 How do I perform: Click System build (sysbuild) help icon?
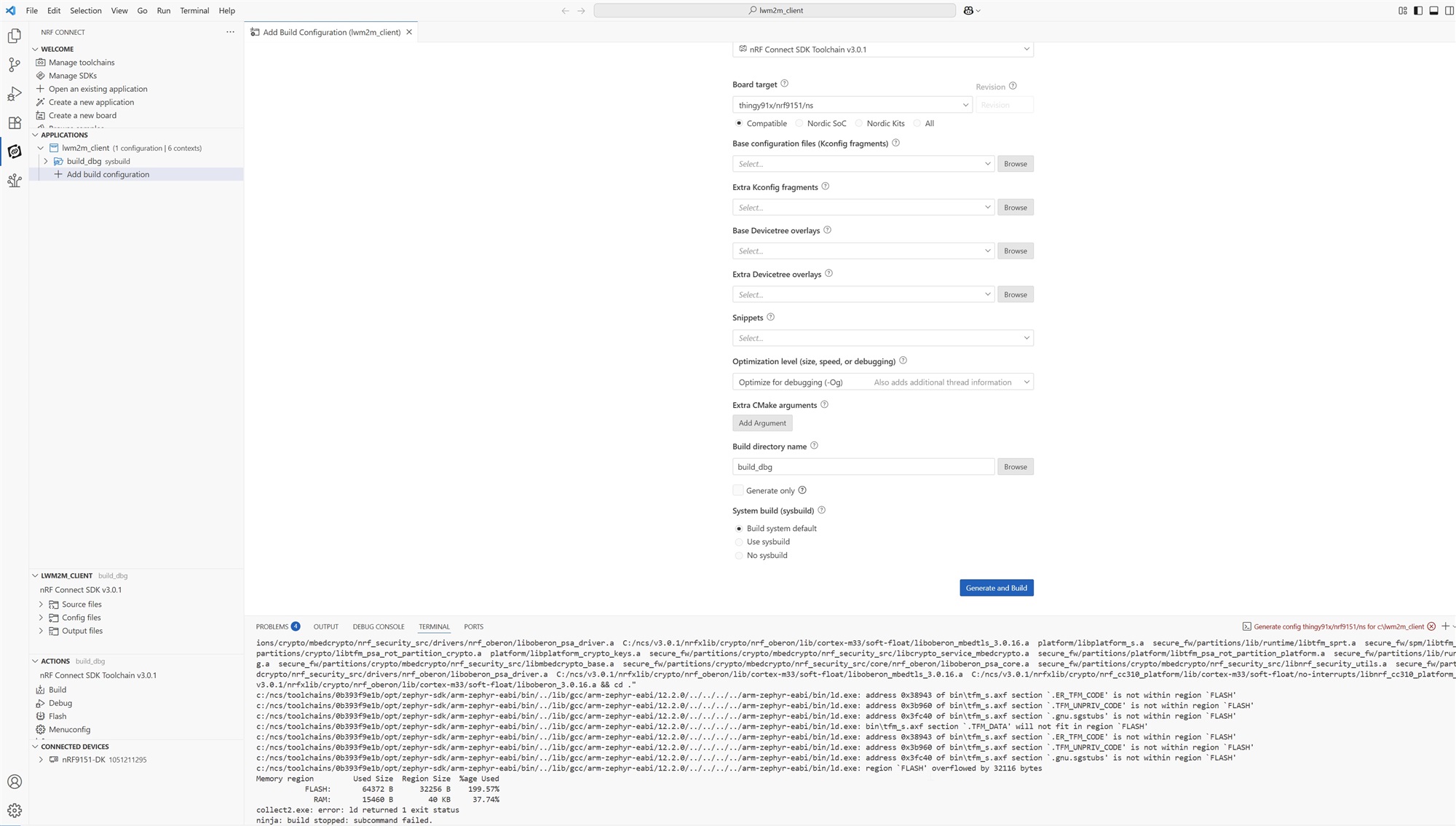tap(821, 510)
